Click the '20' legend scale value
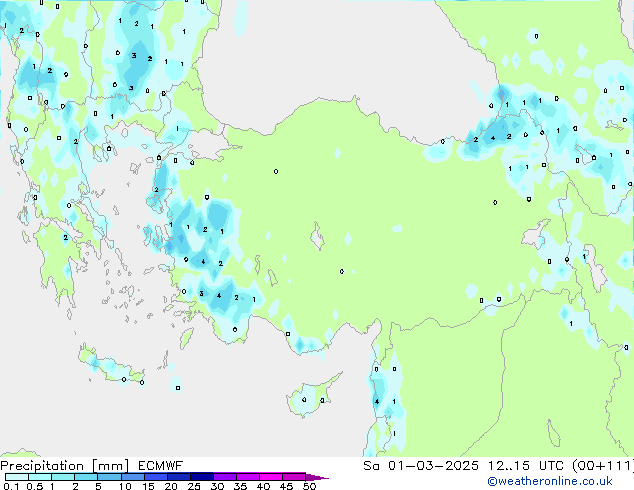Screen dimensions: 634x490 [x=171, y=486]
